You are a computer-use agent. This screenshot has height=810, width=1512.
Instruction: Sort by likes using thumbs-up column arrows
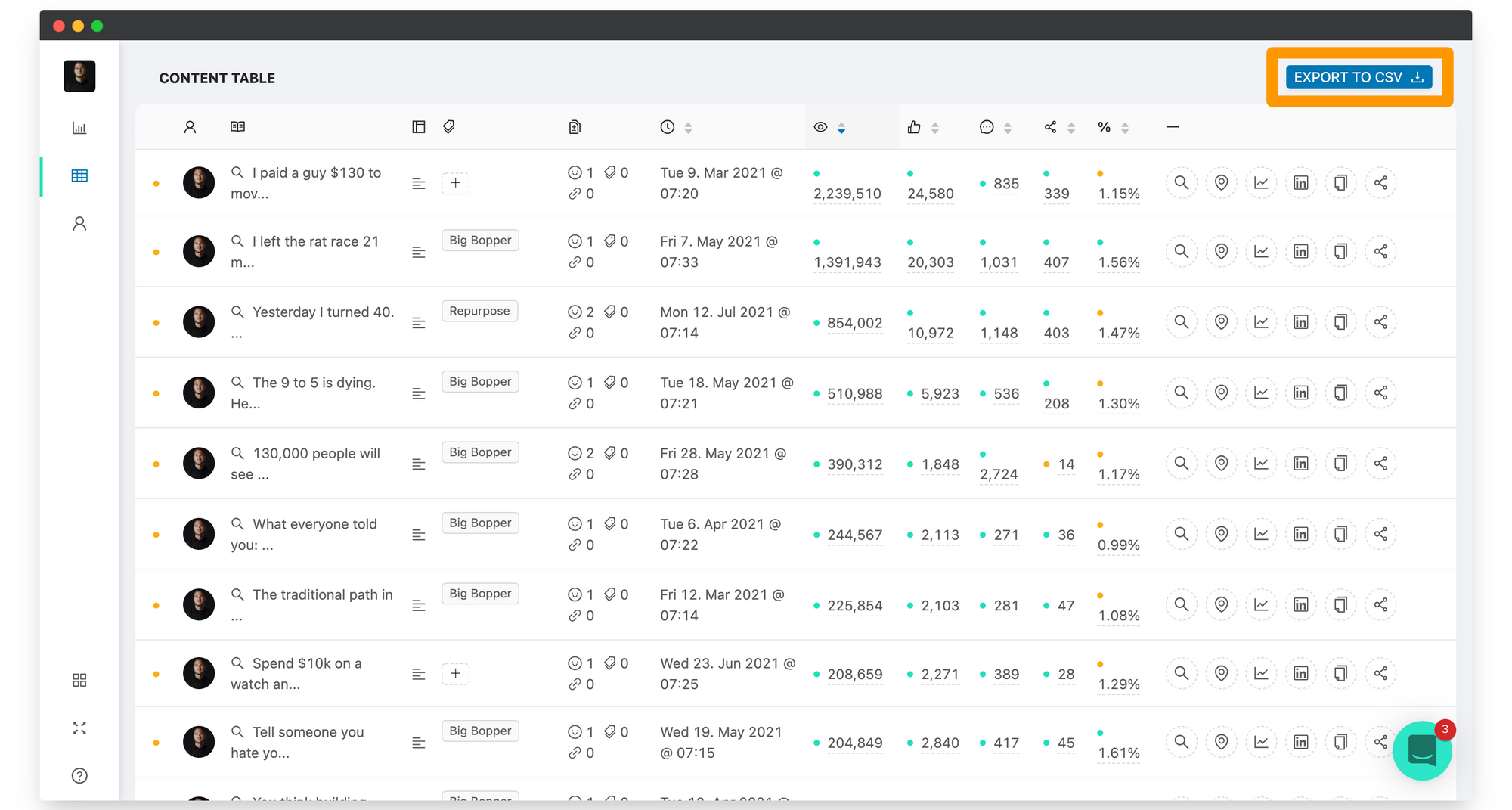point(935,128)
